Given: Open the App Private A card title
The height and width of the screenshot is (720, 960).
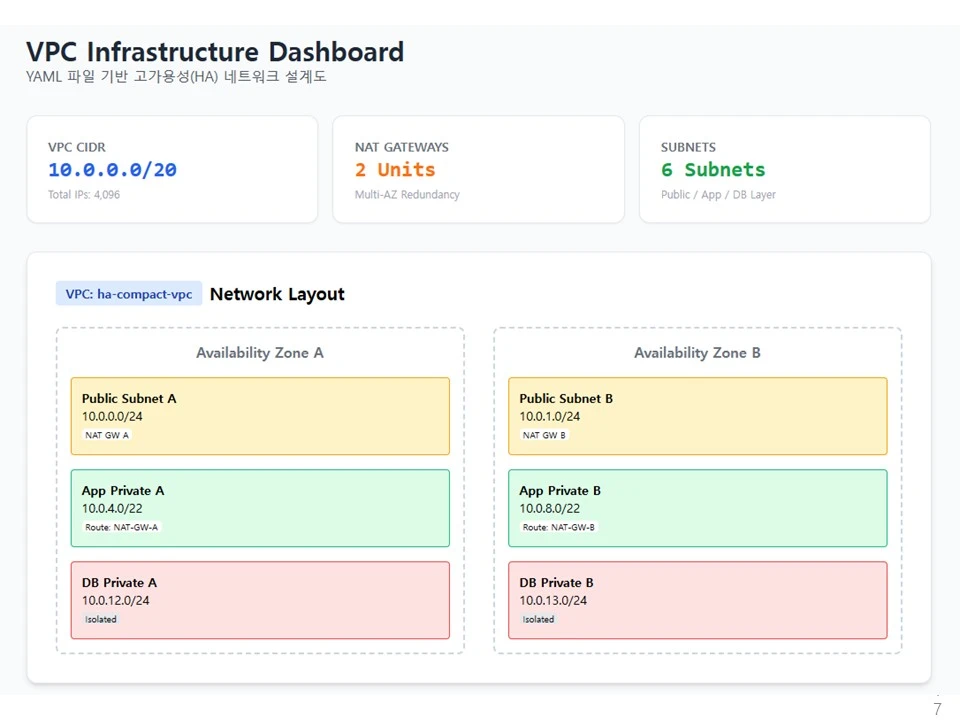Looking at the screenshot, I should click(x=123, y=491).
